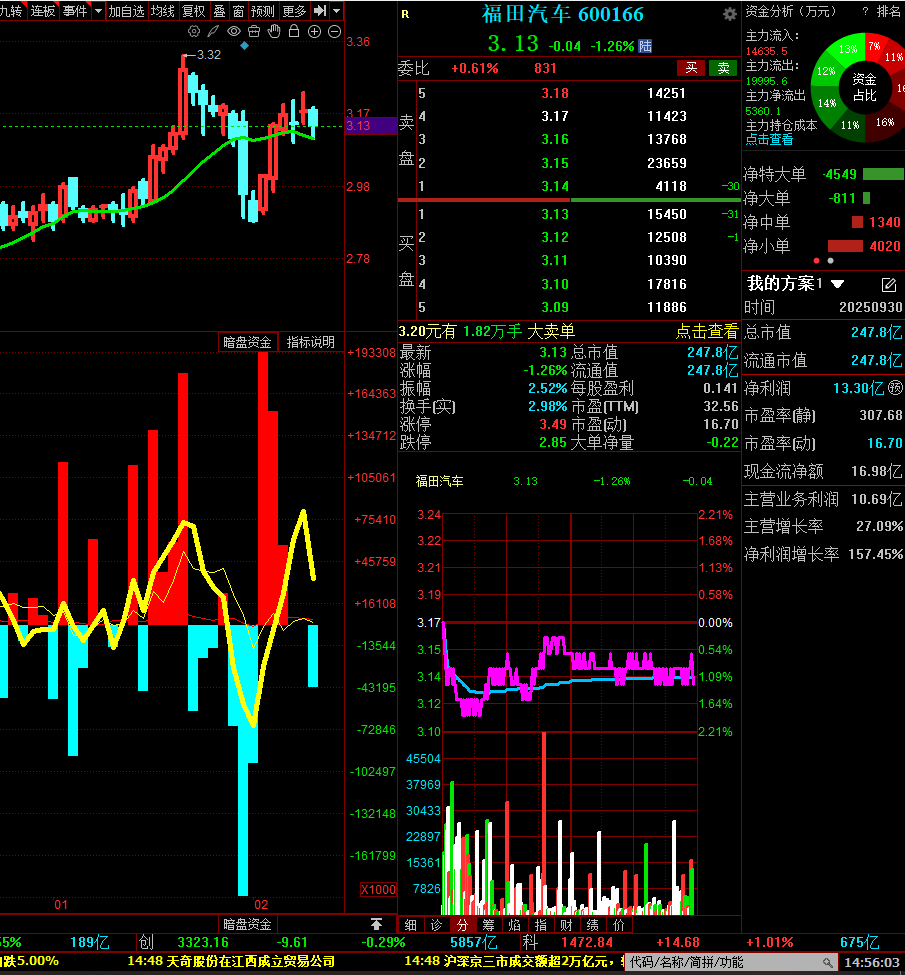Switch to the 分 intraday tab
The height and width of the screenshot is (975, 905).
[462, 925]
